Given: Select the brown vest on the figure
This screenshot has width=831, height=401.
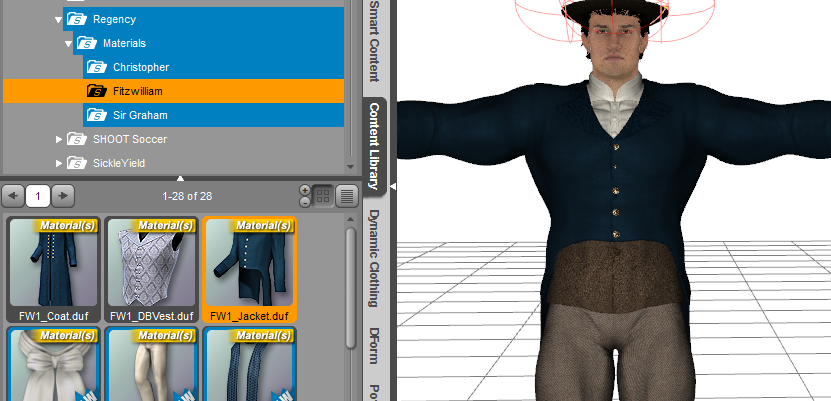Looking at the screenshot, I should point(614,275).
